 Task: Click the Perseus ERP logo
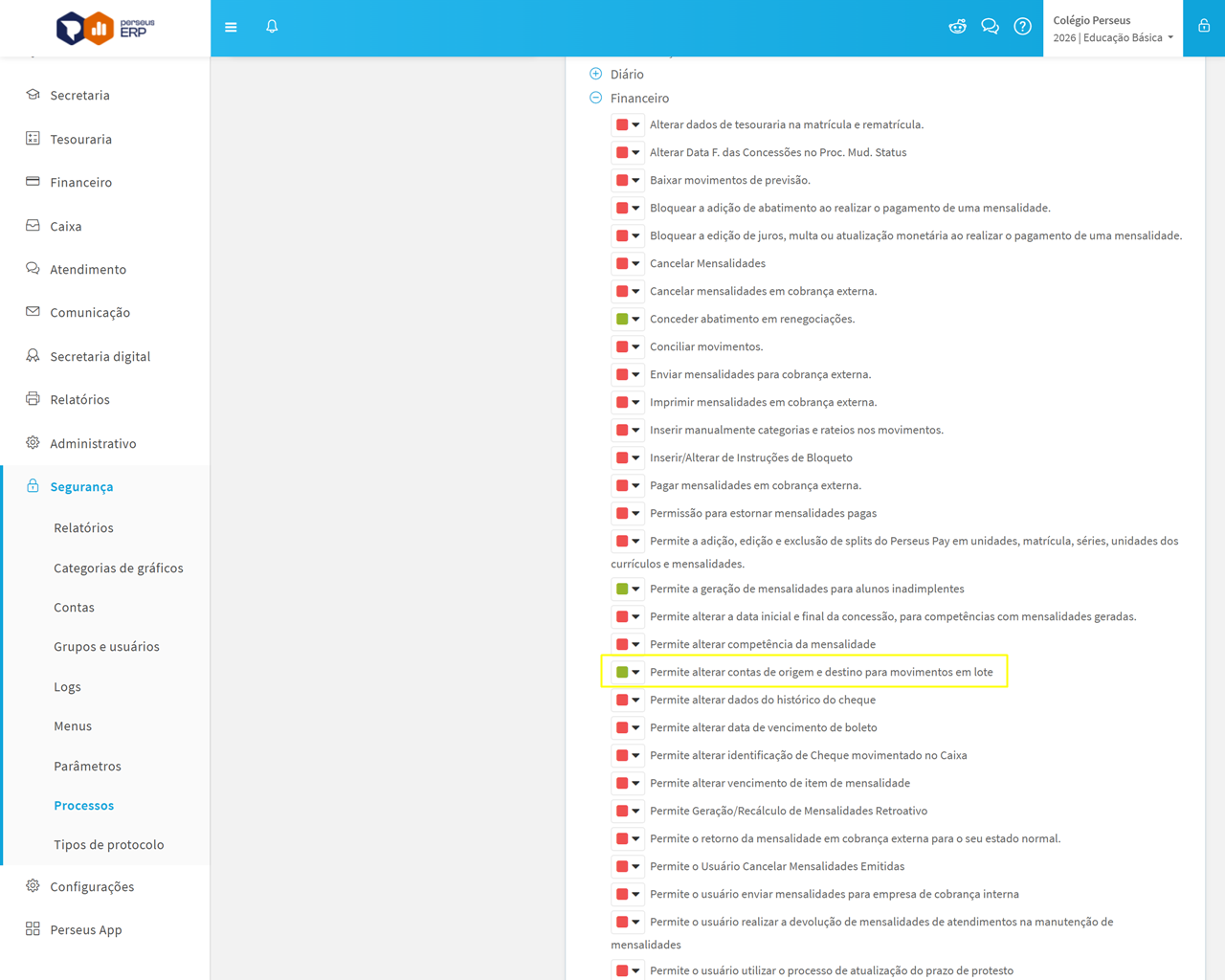pos(105,28)
